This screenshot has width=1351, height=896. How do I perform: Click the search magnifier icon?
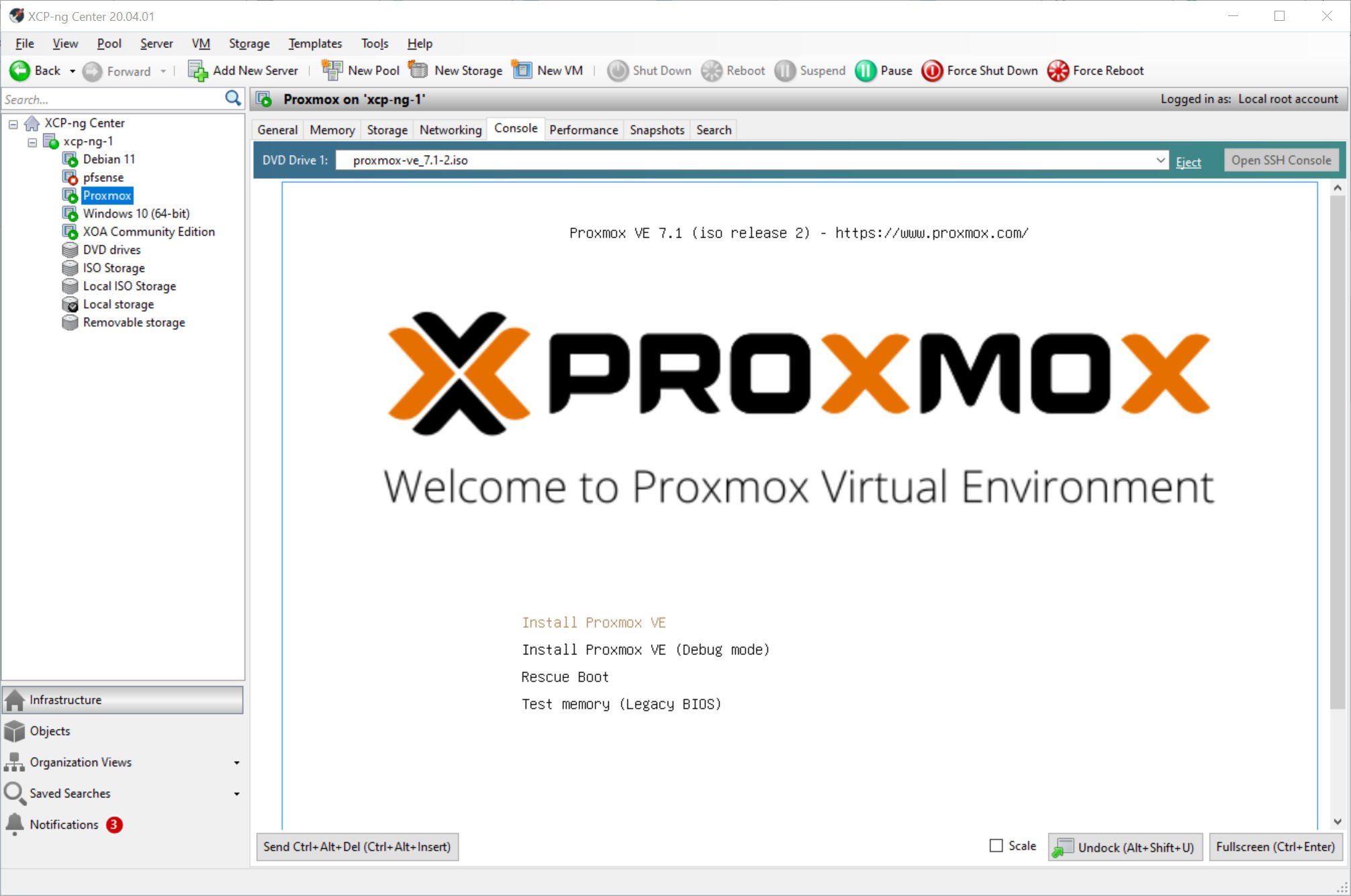pyautogui.click(x=232, y=99)
